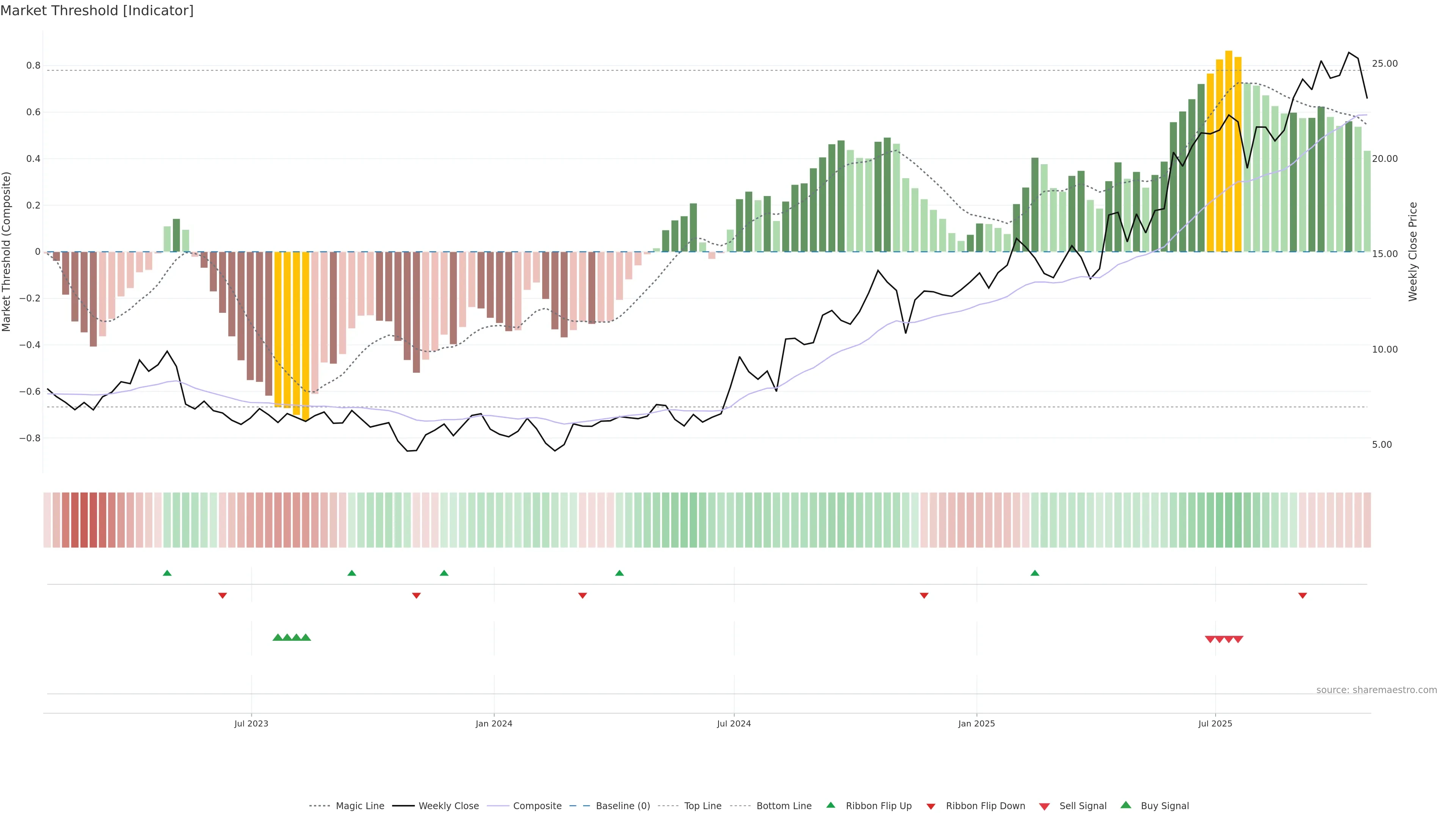Image resolution: width=1456 pixels, height=819 pixels.
Task: Click the source sharemaestro.com text
Action: [1376, 690]
